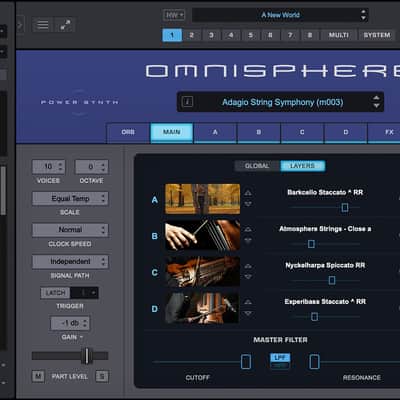
Task: Open the patch info icon
Action: pos(187,102)
